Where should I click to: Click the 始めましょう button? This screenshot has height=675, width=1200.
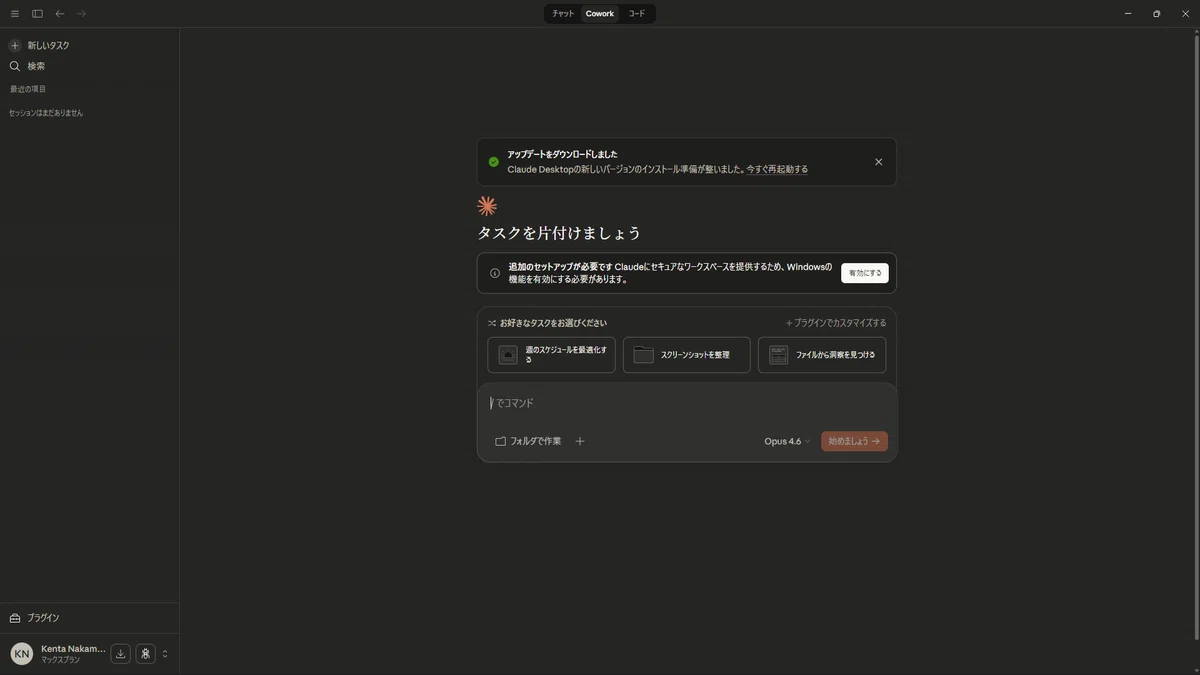pyautogui.click(x=855, y=441)
